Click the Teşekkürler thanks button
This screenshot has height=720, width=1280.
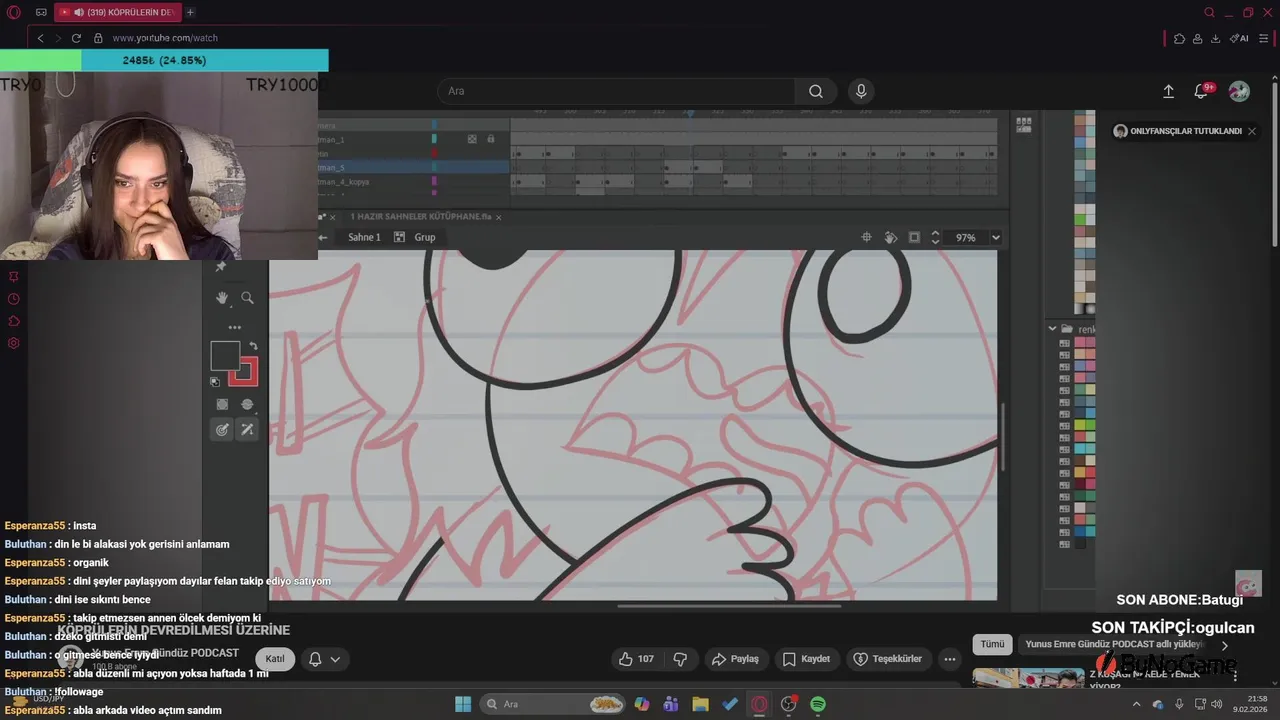click(x=888, y=659)
